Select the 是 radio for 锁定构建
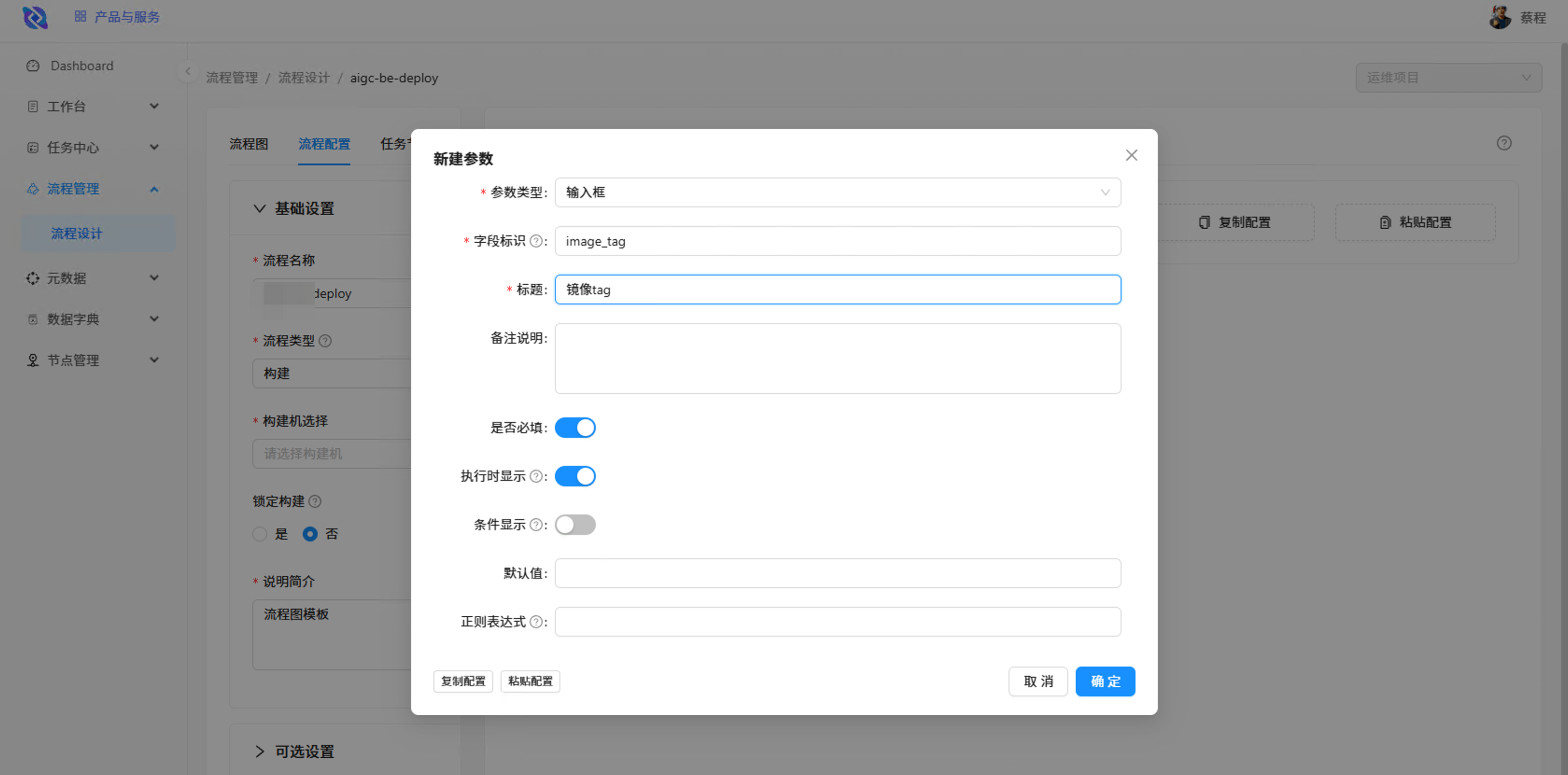The height and width of the screenshot is (775, 1568). click(260, 534)
